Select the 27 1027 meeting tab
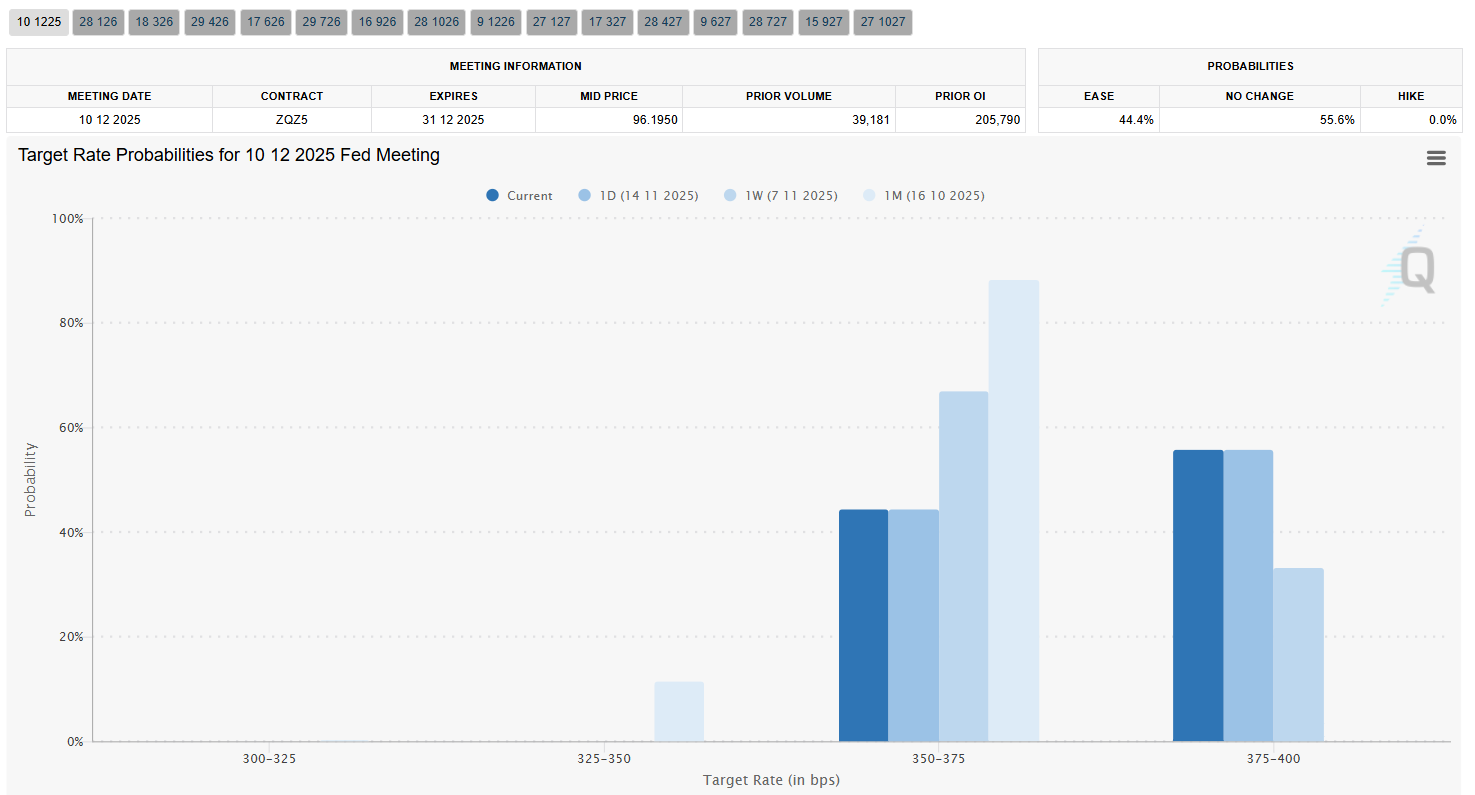Image resolution: width=1475 pixels, height=795 pixels. coord(882,22)
